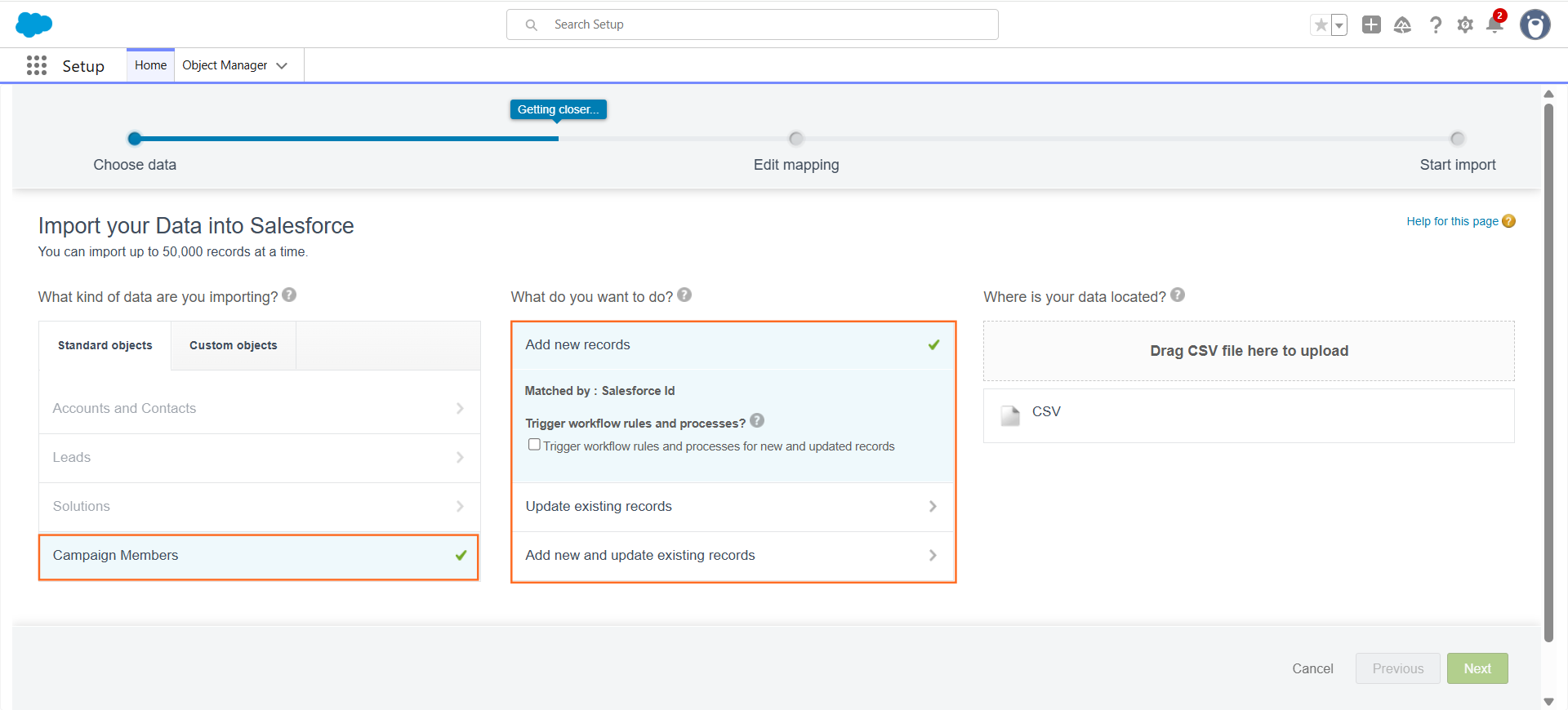
Task: Open the Global Actions plus icon
Action: [1371, 24]
